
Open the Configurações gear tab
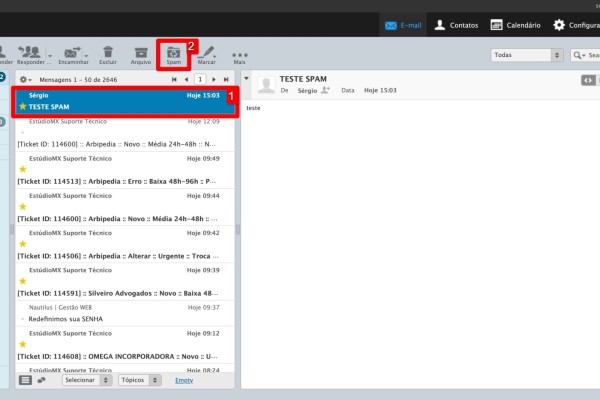(x=576, y=25)
